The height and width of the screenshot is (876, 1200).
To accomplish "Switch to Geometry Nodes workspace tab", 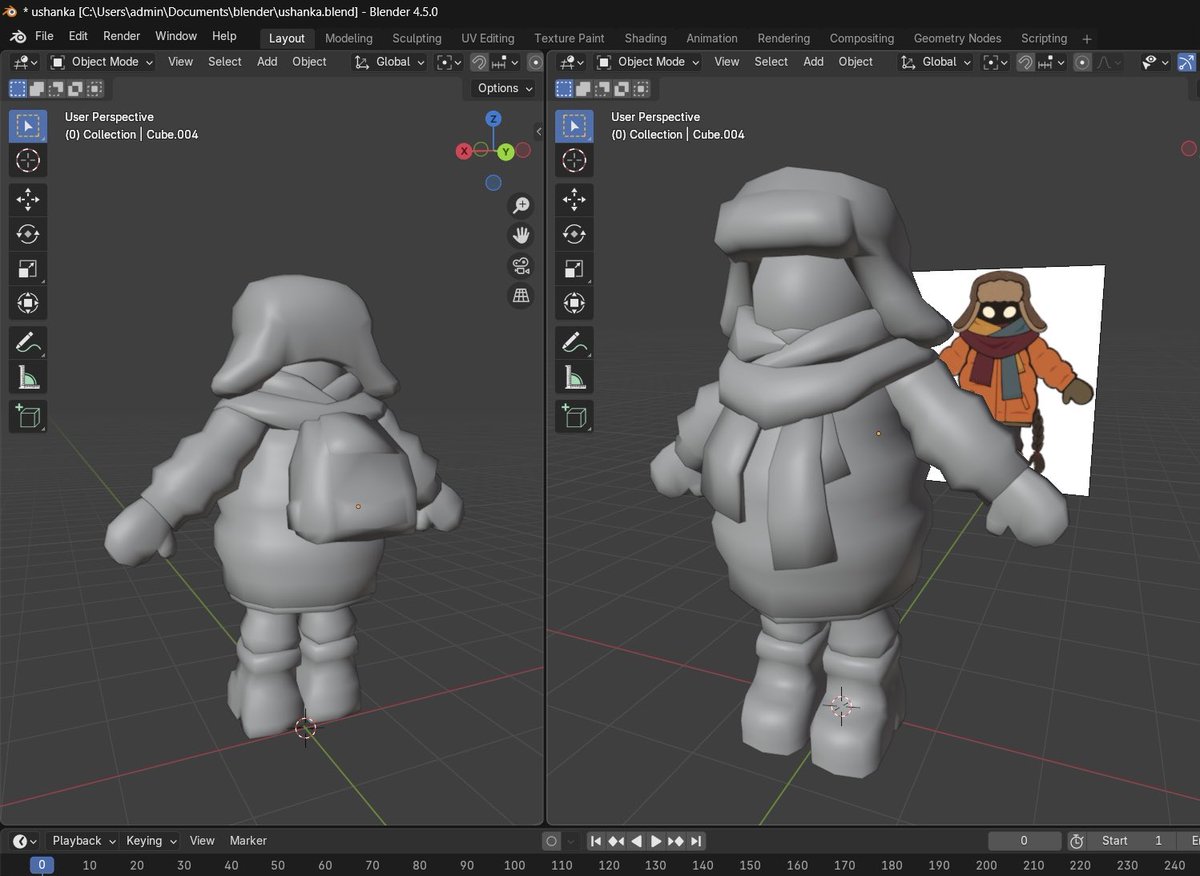I will coord(957,38).
